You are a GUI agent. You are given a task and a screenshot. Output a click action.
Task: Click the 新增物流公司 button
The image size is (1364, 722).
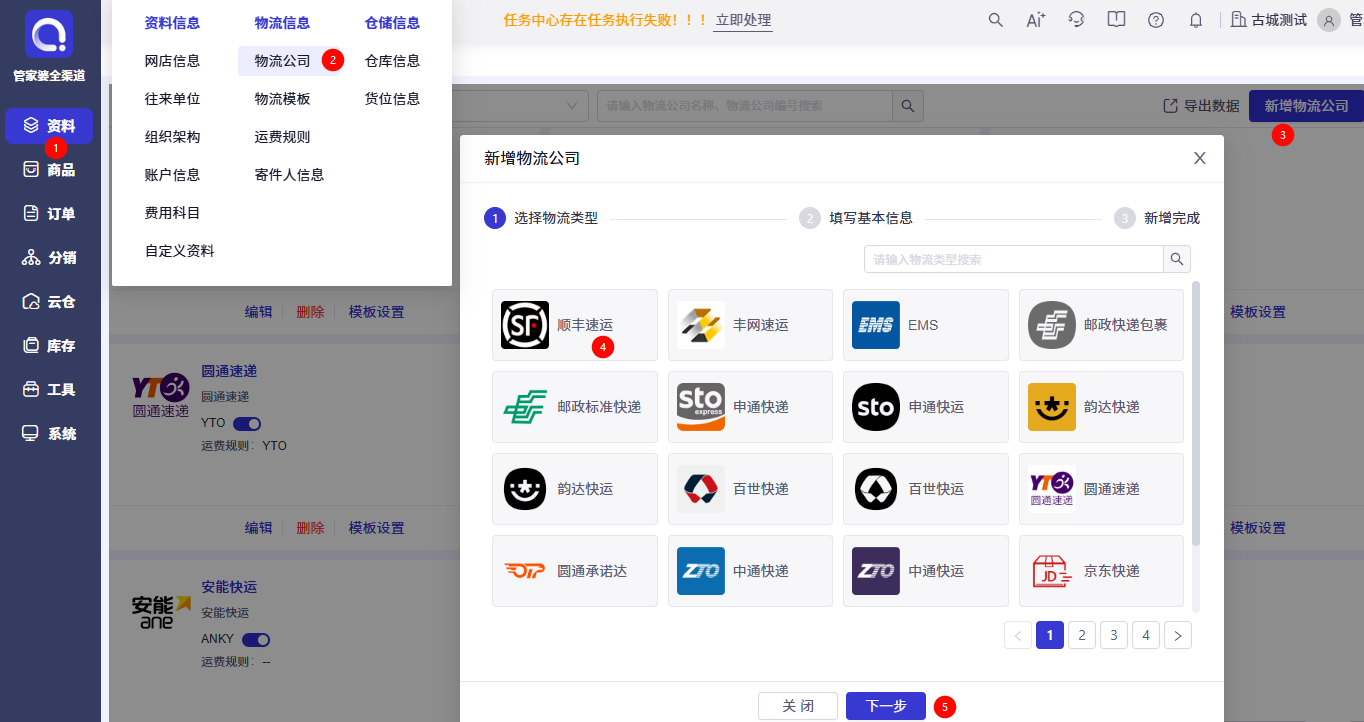click(1306, 106)
